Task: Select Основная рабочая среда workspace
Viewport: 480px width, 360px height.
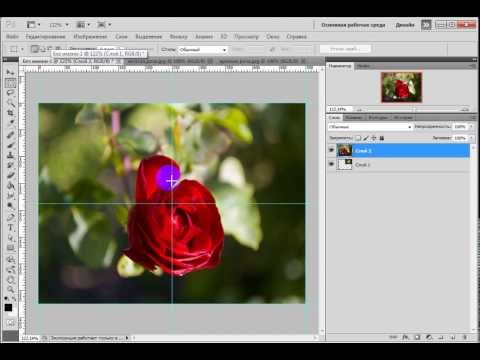Action: tap(353, 25)
